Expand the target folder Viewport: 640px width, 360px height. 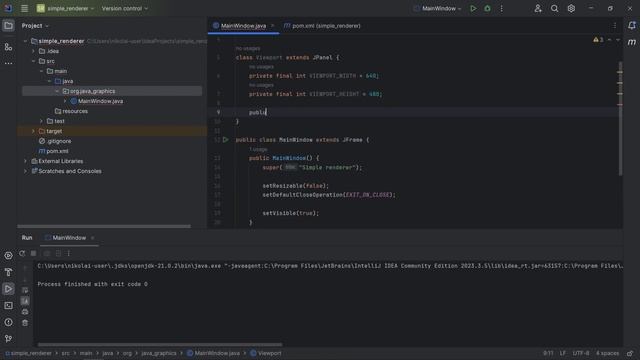click(x=33, y=131)
